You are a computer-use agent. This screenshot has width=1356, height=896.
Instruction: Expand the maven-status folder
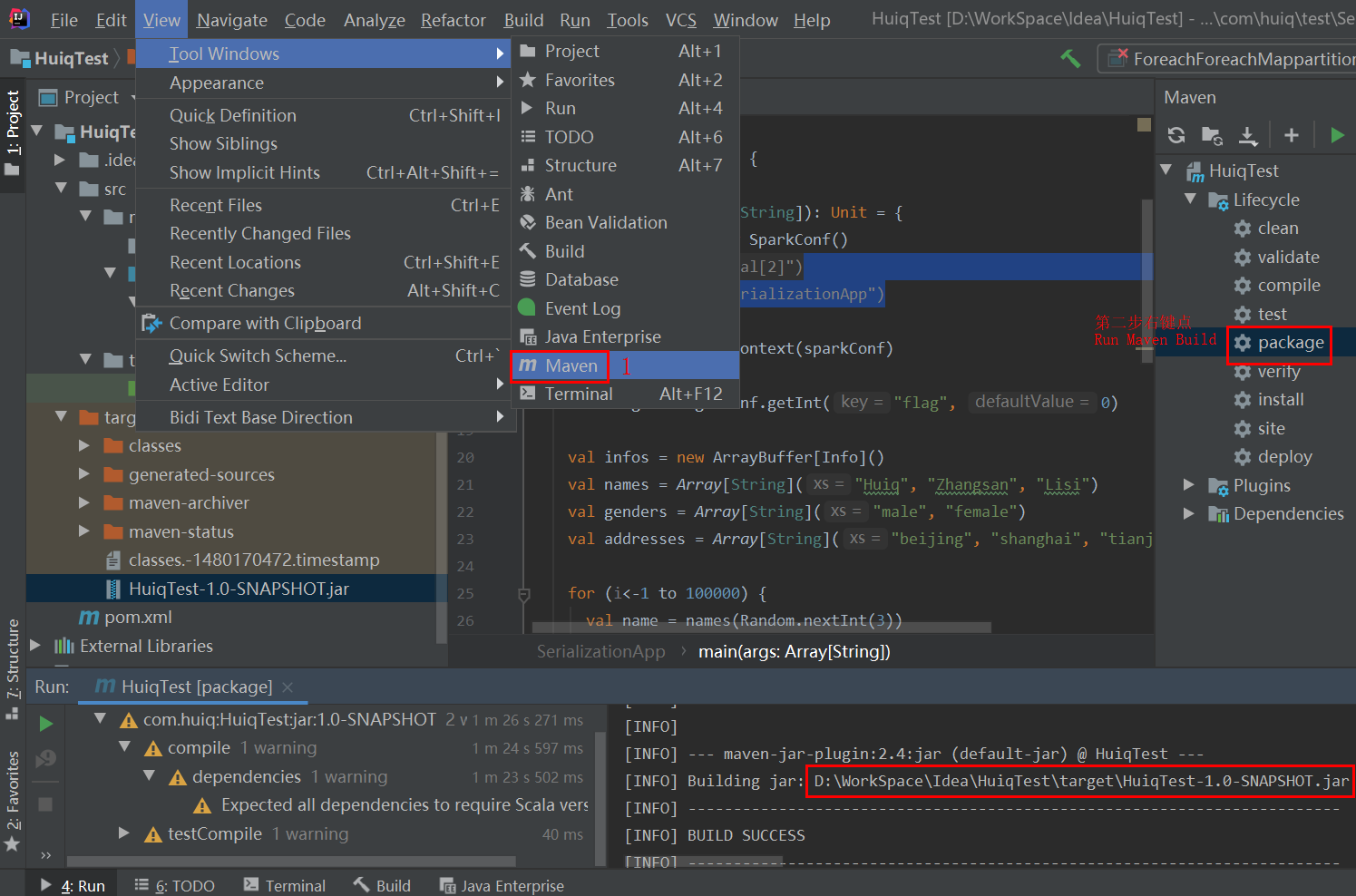(x=84, y=531)
